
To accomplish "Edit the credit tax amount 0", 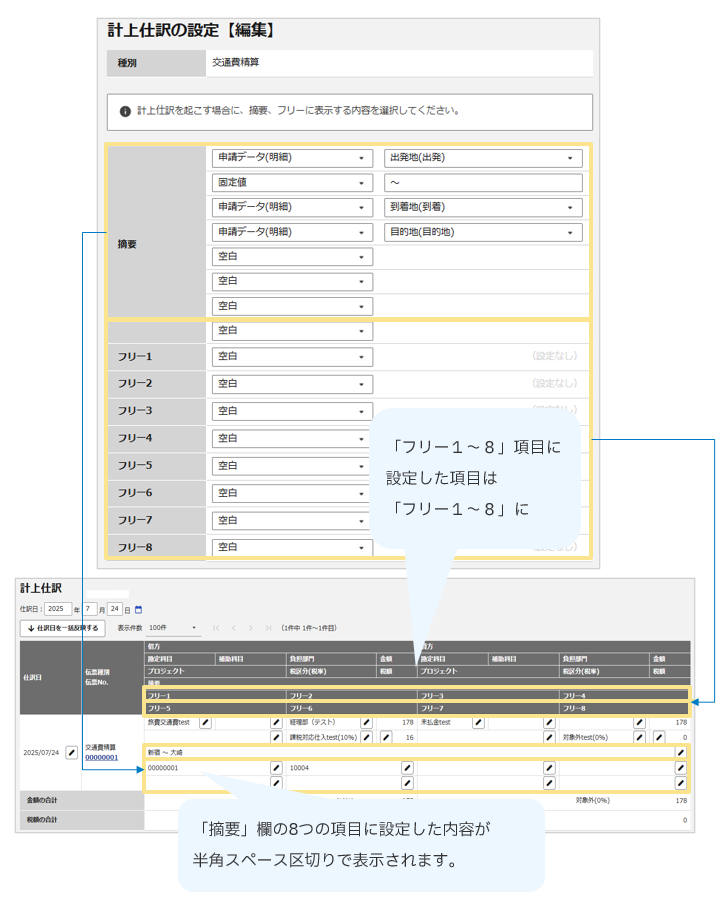I will [x=659, y=737].
